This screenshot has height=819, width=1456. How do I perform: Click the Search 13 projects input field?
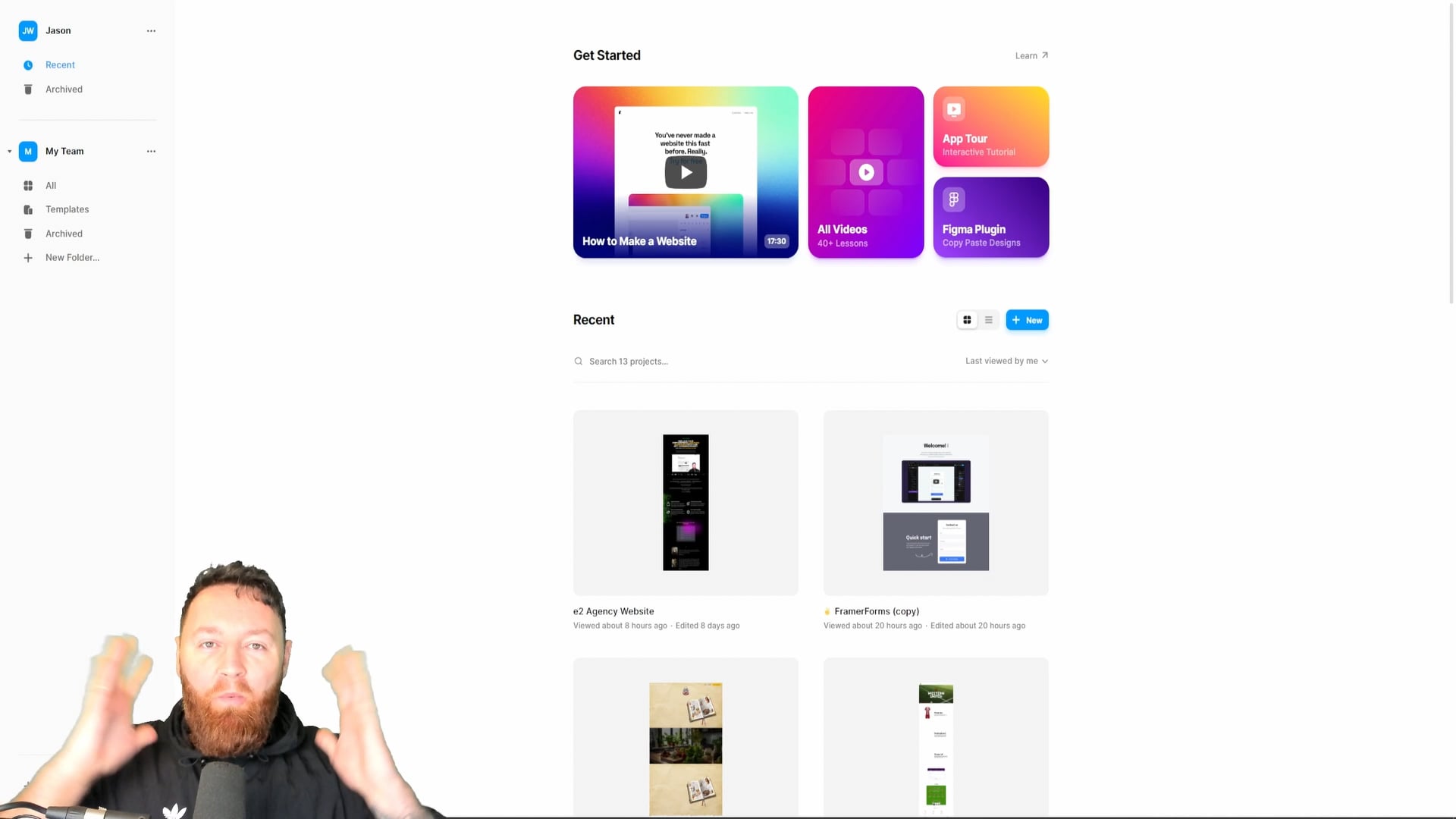point(628,361)
